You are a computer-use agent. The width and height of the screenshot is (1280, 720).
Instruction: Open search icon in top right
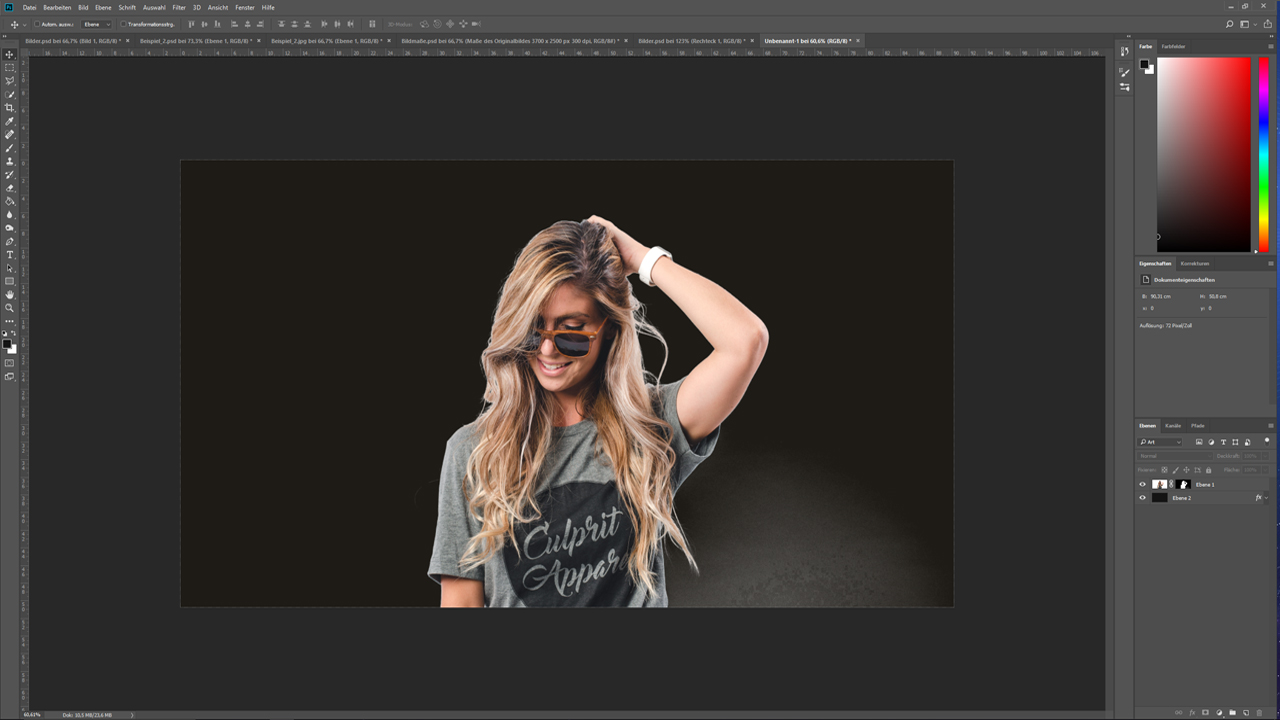[1230, 24]
